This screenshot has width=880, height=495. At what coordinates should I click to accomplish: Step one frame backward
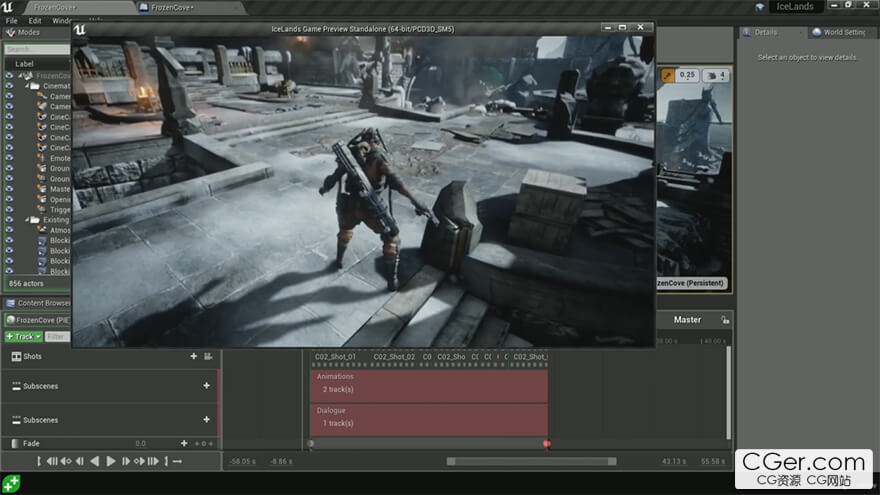pos(80,461)
